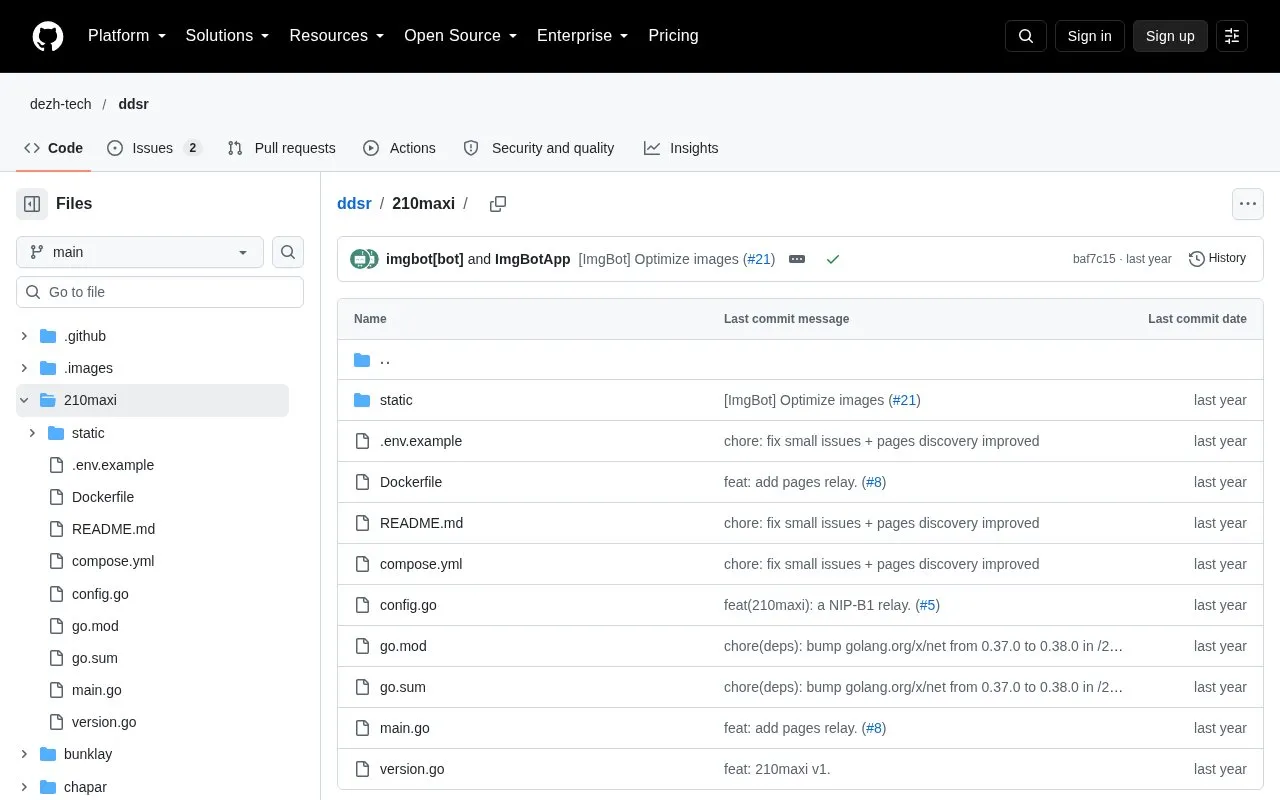1280x800 pixels.
Task: Expand the .github folder chevron
Action: pos(24,336)
